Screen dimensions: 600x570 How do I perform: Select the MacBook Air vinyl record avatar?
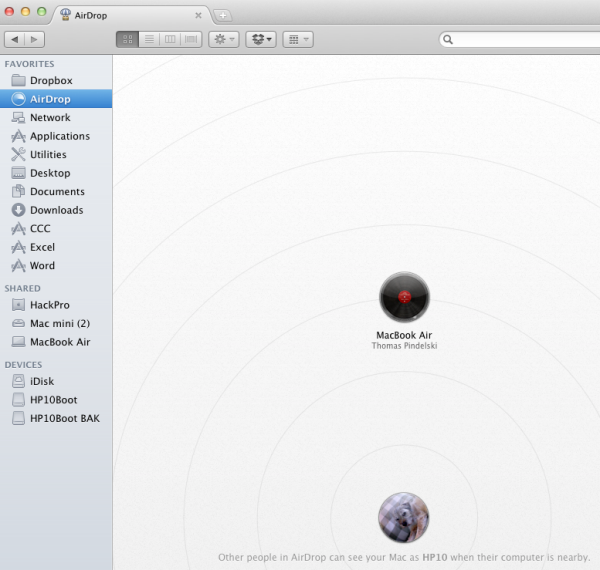pos(404,297)
